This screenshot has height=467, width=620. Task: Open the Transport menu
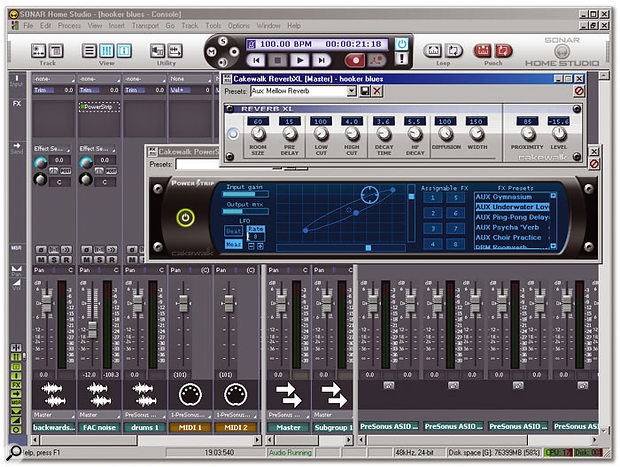click(145, 26)
